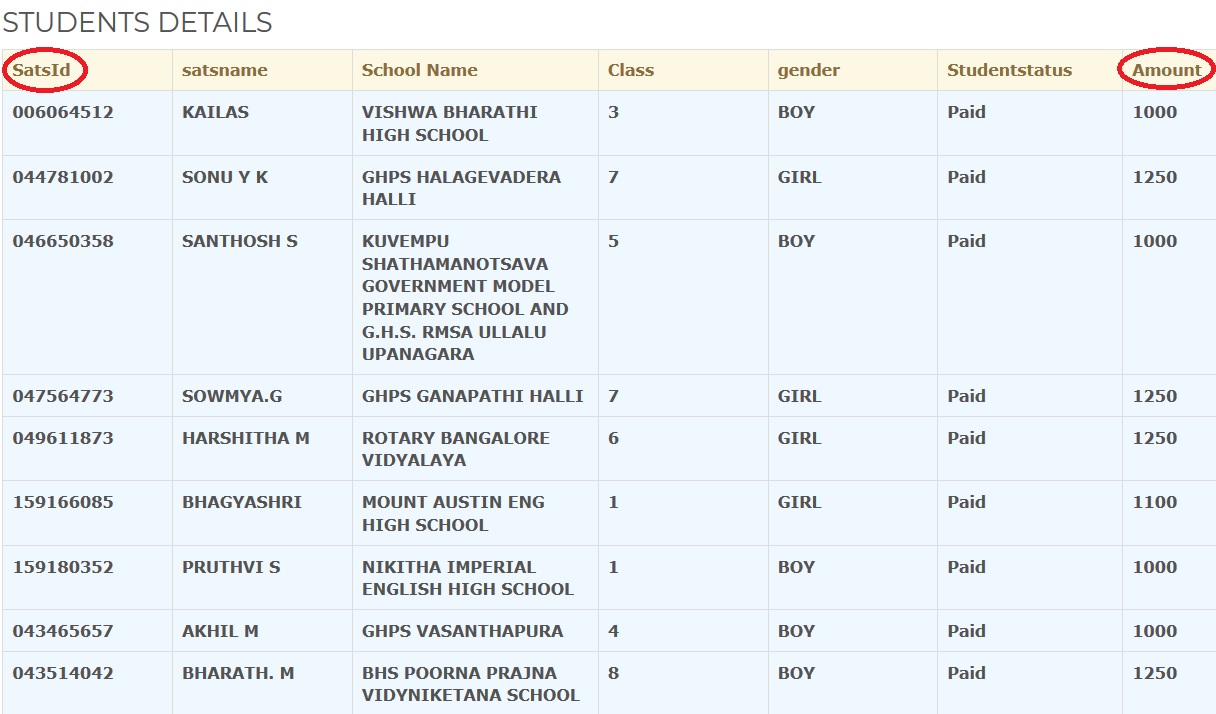Click the School Name column header
This screenshot has height=714, width=1216.
tap(420, 70)
